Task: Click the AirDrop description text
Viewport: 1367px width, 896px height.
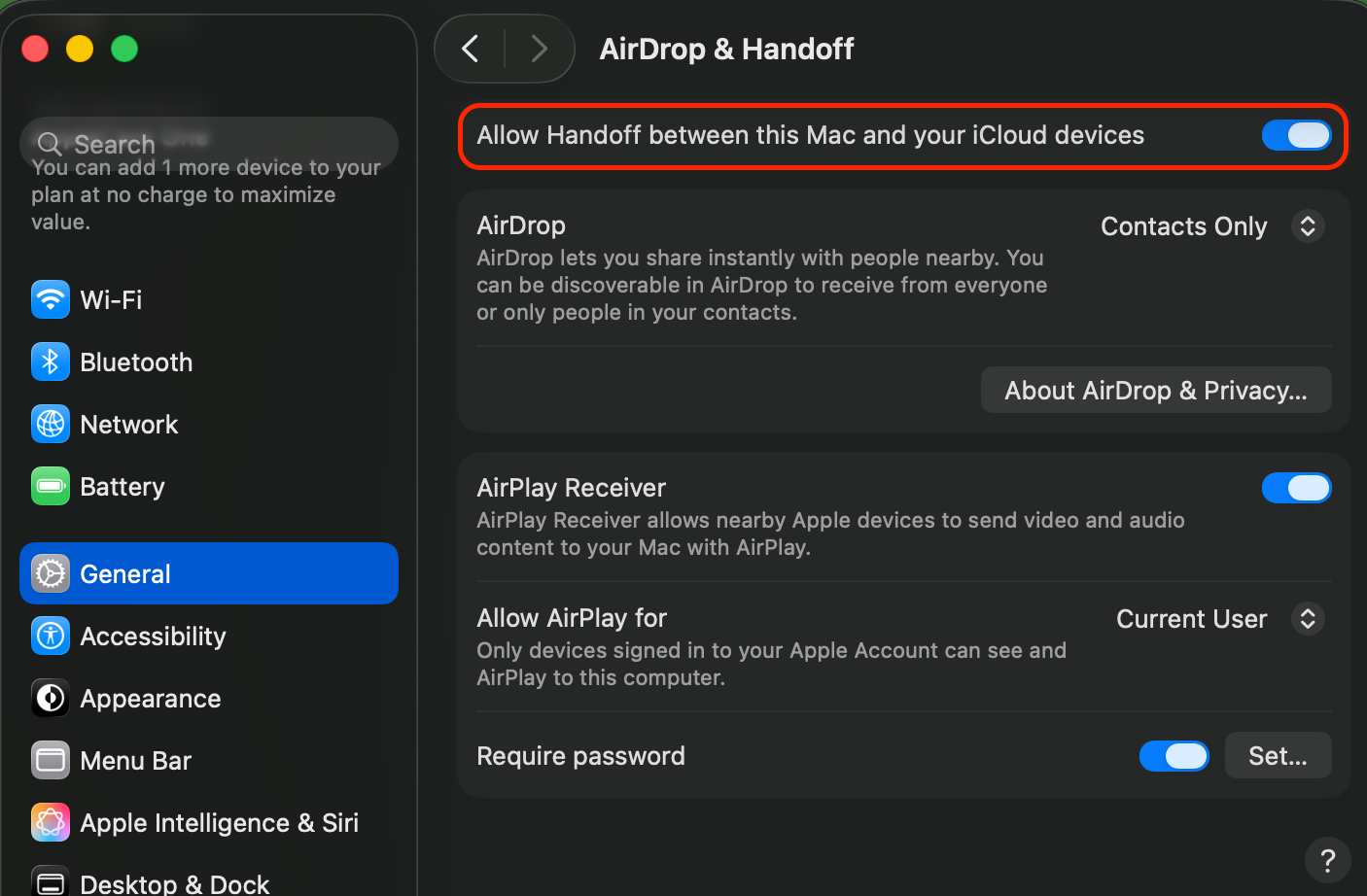Action: (x=761, y=285)
